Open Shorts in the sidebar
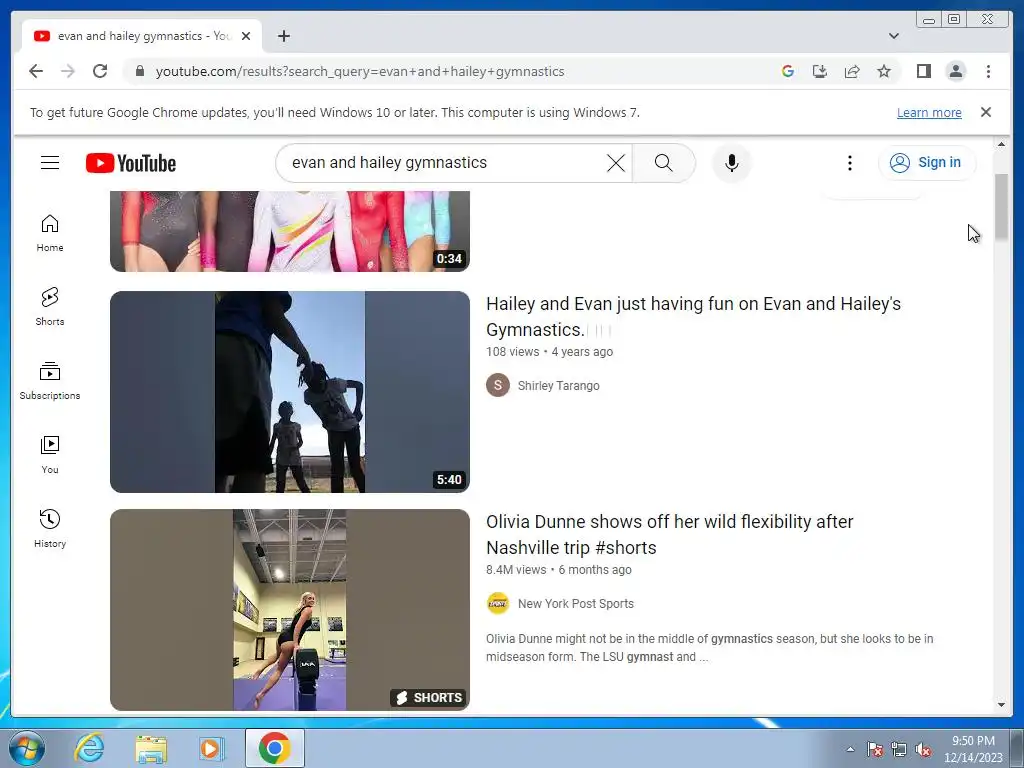1024x768 pixels. 50,307
